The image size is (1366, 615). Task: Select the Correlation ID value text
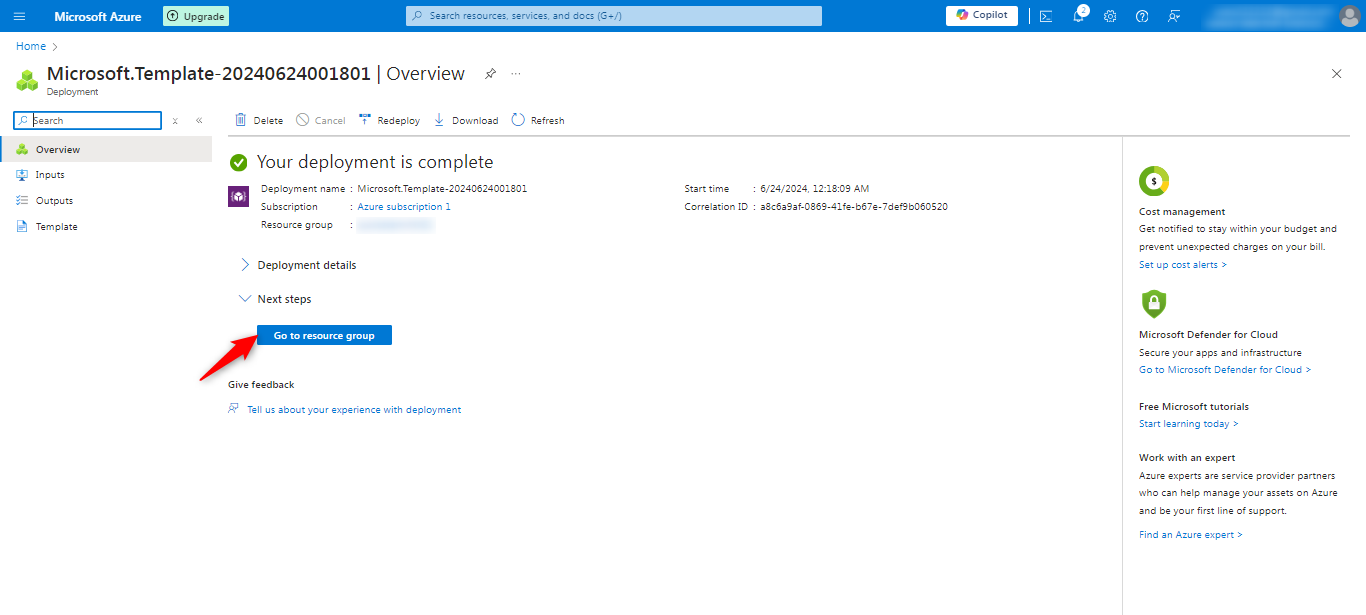click(x=854, y=207)
